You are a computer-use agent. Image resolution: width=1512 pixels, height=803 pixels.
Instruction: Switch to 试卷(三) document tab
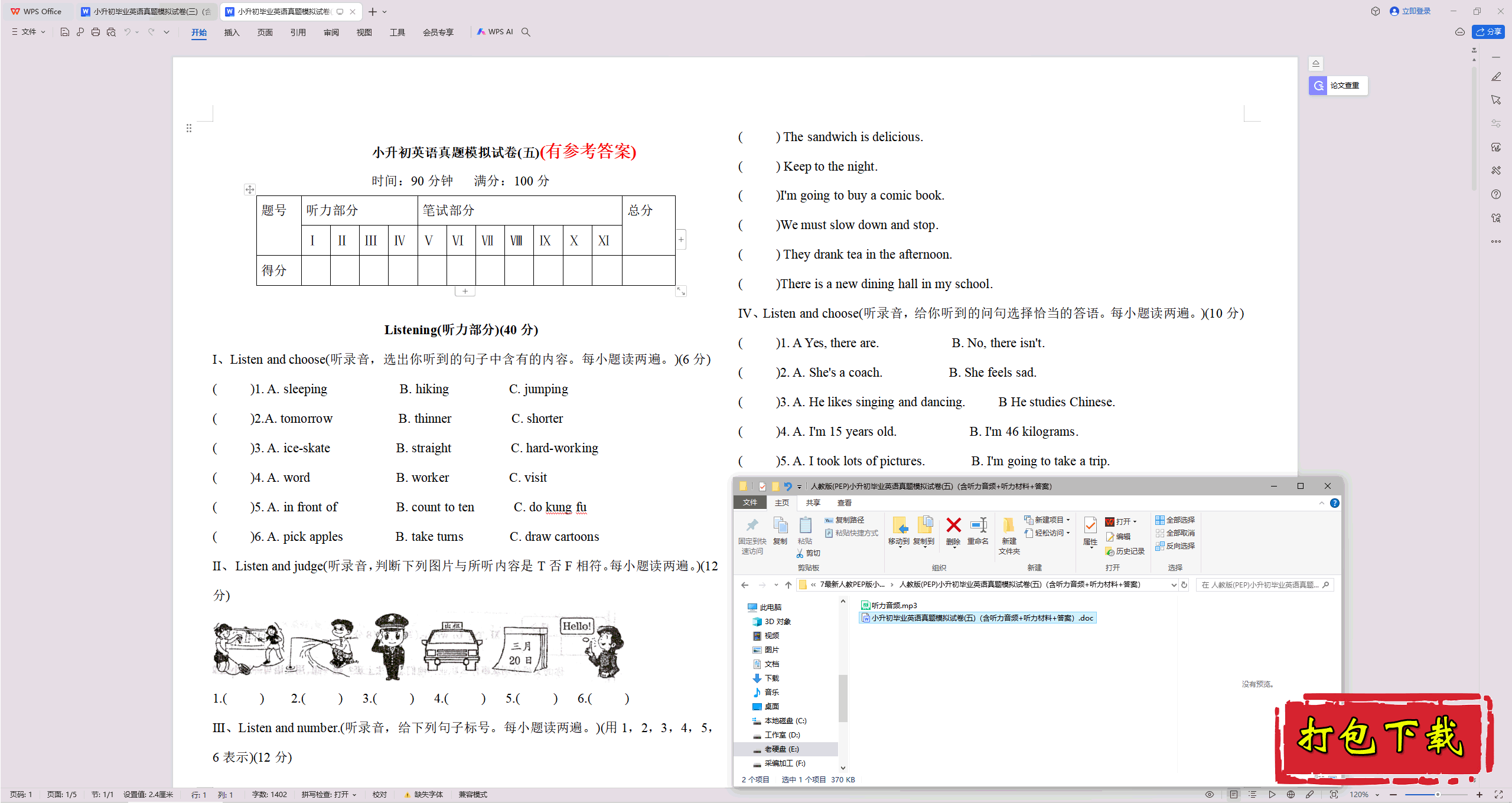[146, 12]
